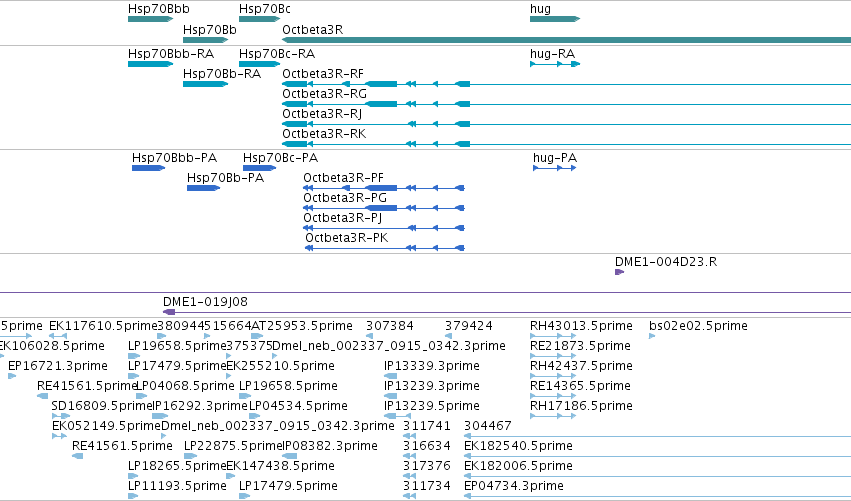851x501 pixels.
Task: Select the Hsp70Bbb-RA transcript label
Action: coord(171,54)
